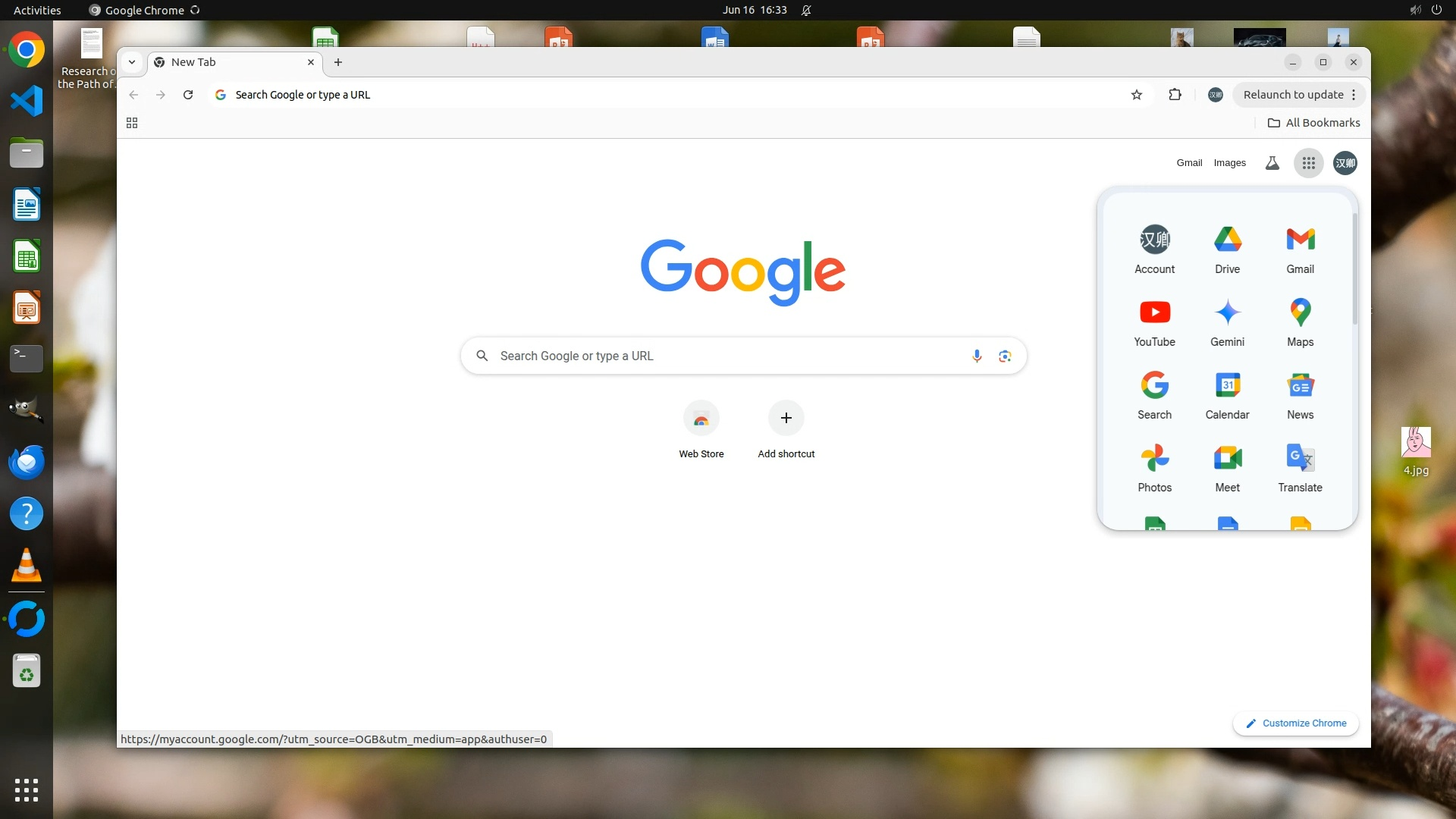This screenshot has height=819, width=1456.
Task: Open the tab search dropdown arrow
Action: pos(132,62)
